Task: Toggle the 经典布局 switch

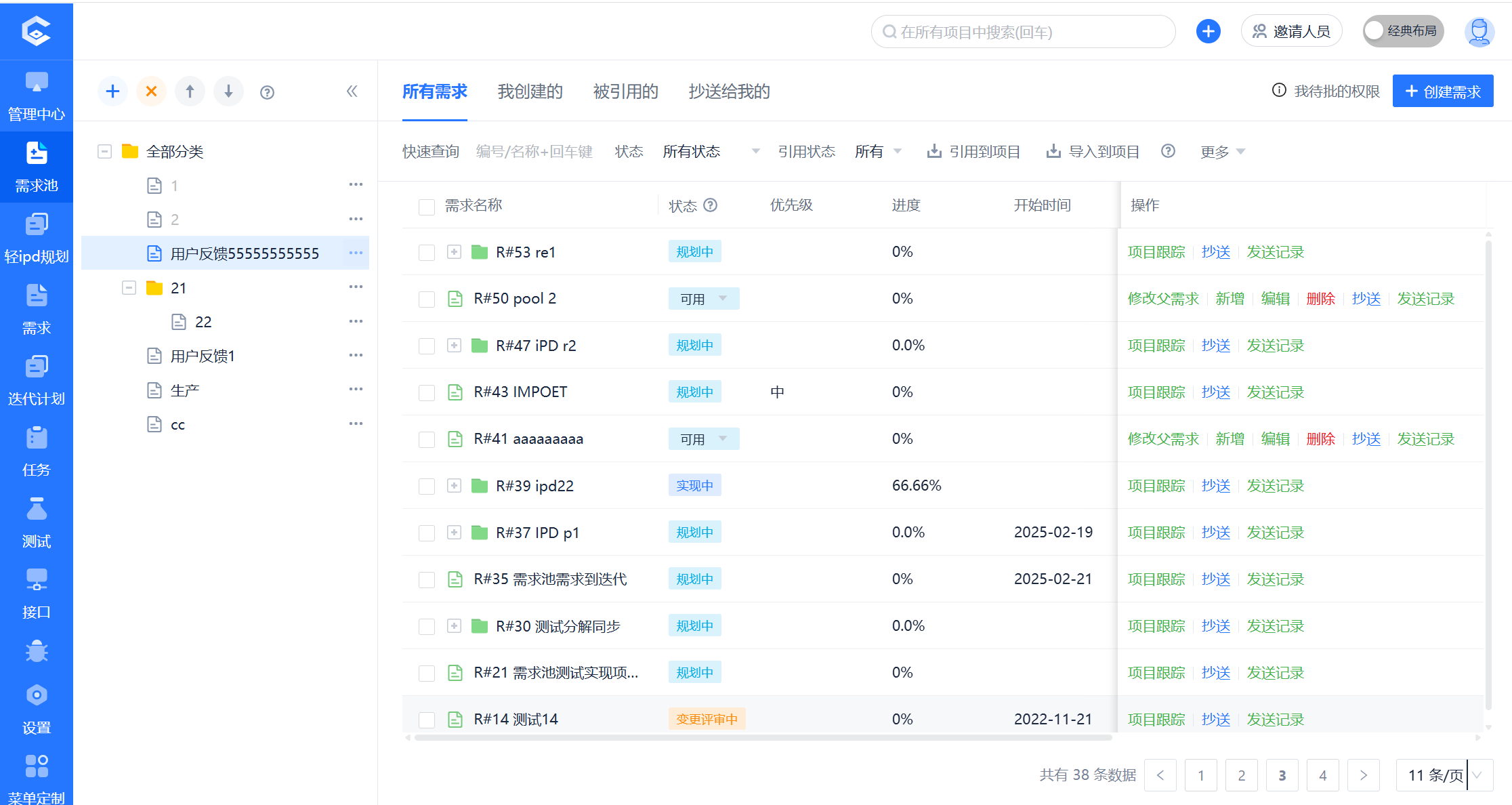Action: point(1403,31)
